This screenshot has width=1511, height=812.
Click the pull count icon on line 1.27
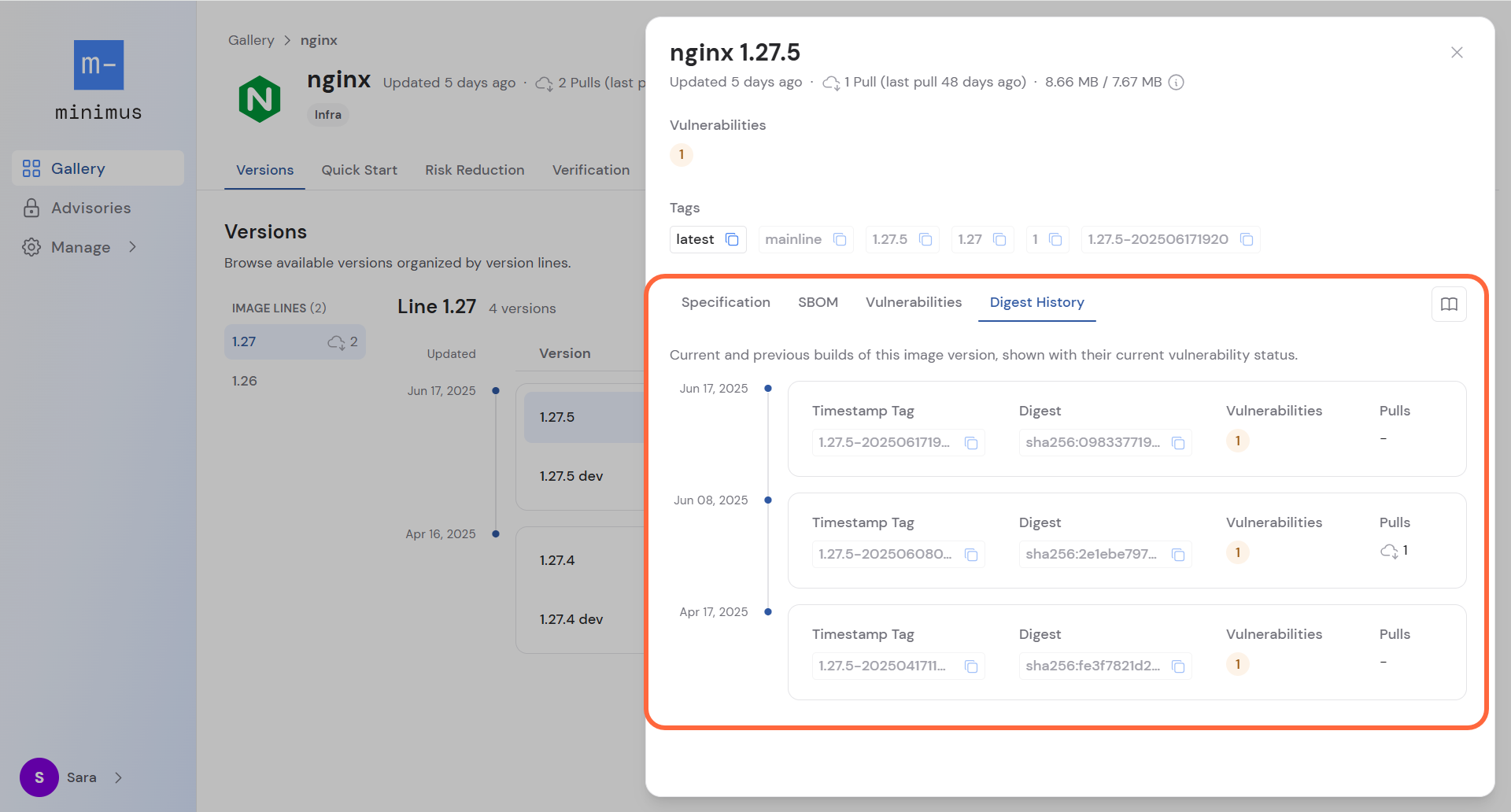337,342
